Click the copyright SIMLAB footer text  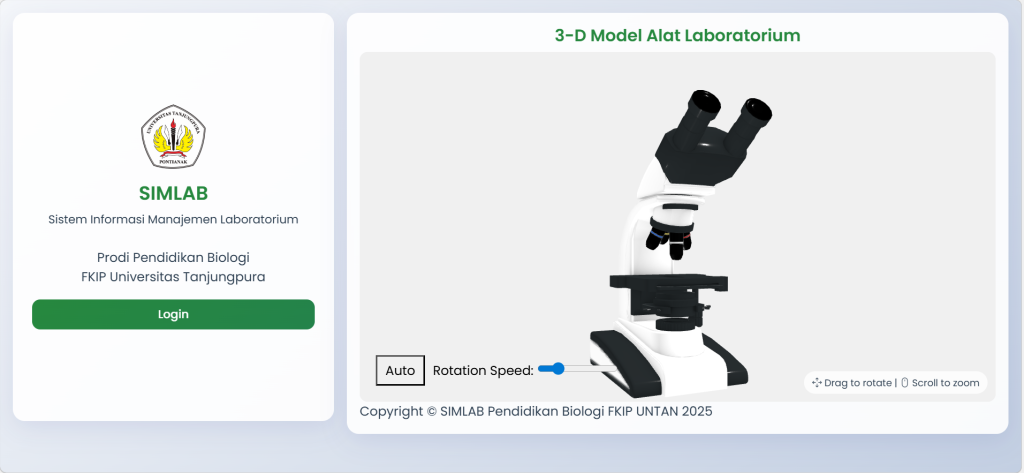coord(535,411)
